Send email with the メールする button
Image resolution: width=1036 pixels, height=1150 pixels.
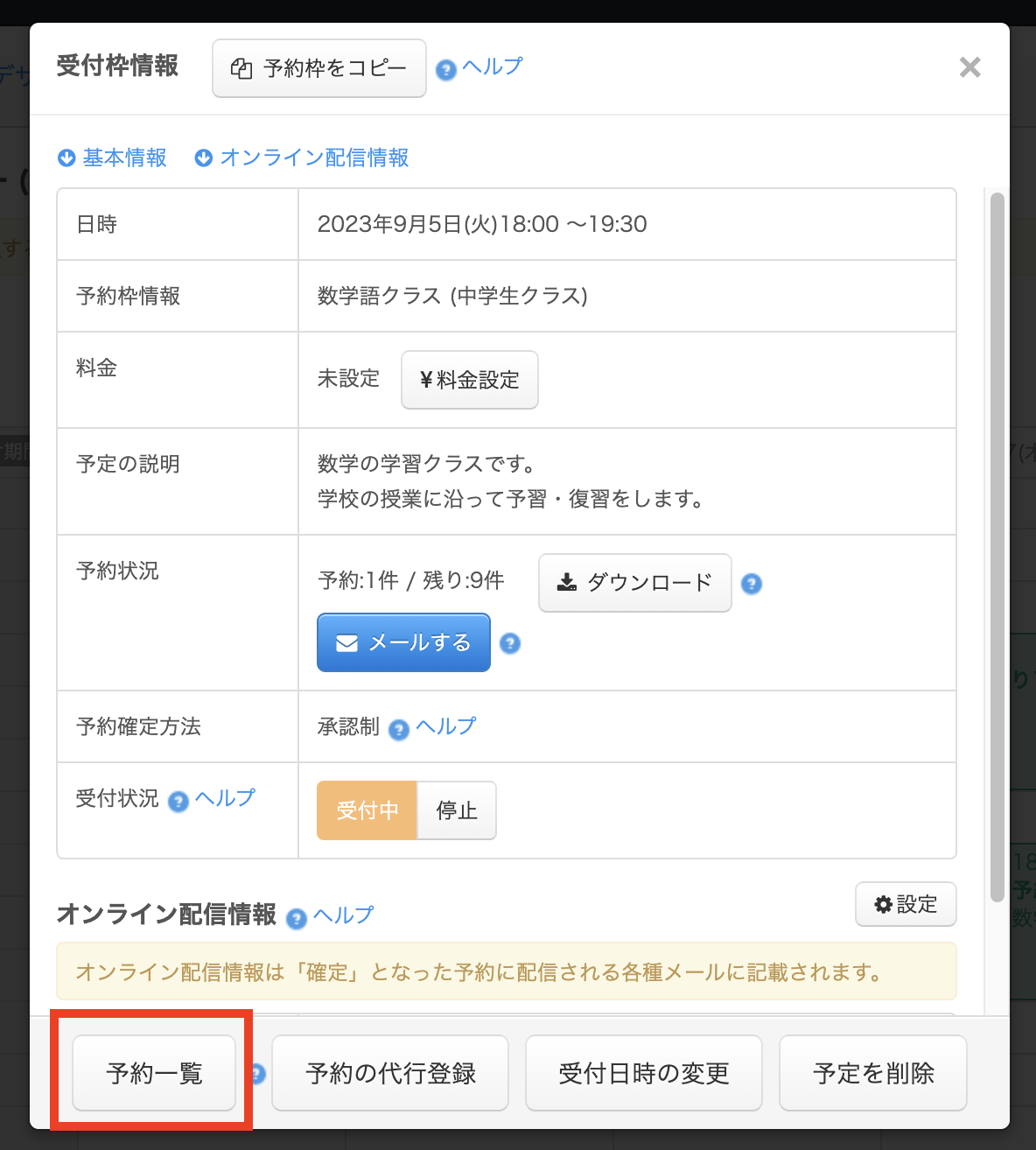click(403, 643)
